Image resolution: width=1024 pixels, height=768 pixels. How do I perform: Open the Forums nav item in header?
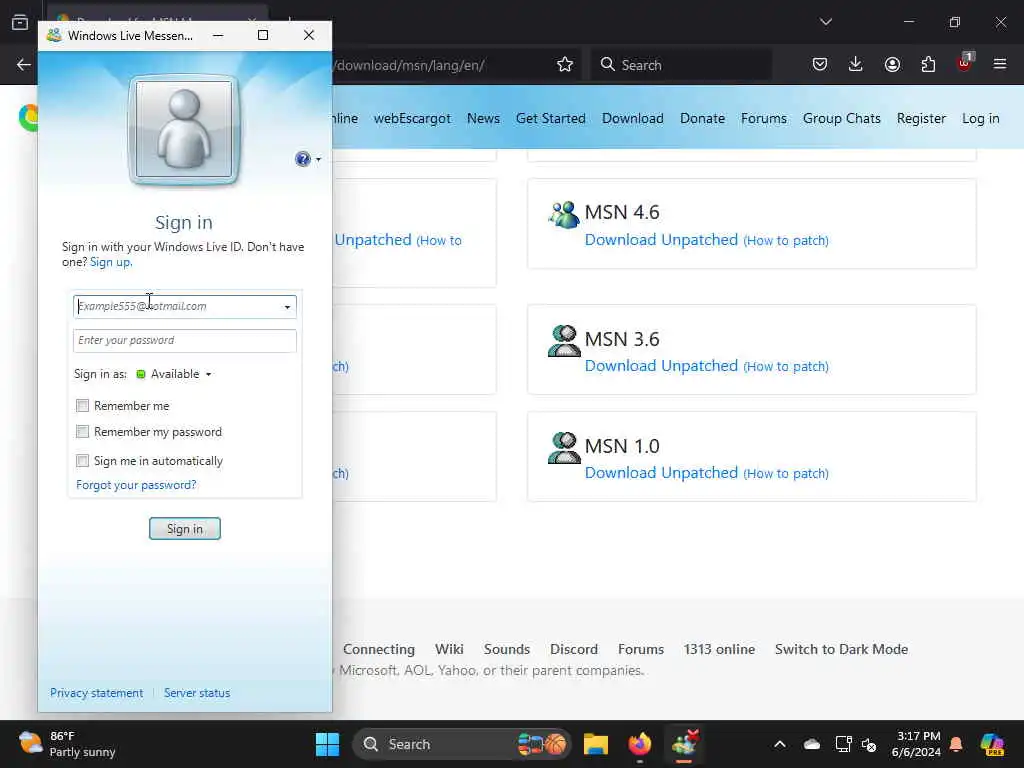(763, 118)
